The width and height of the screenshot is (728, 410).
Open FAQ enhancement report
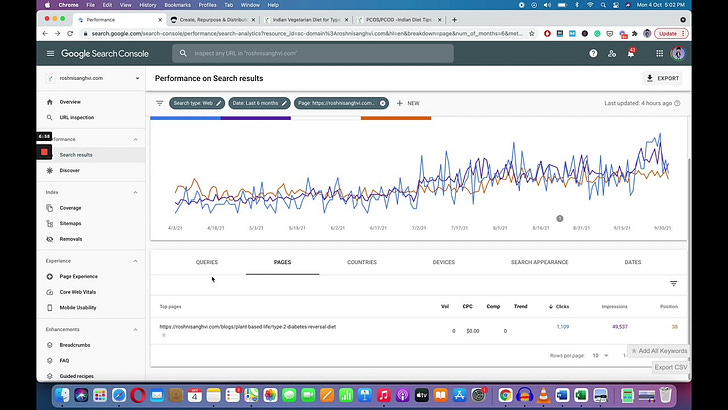click(64, 360)
